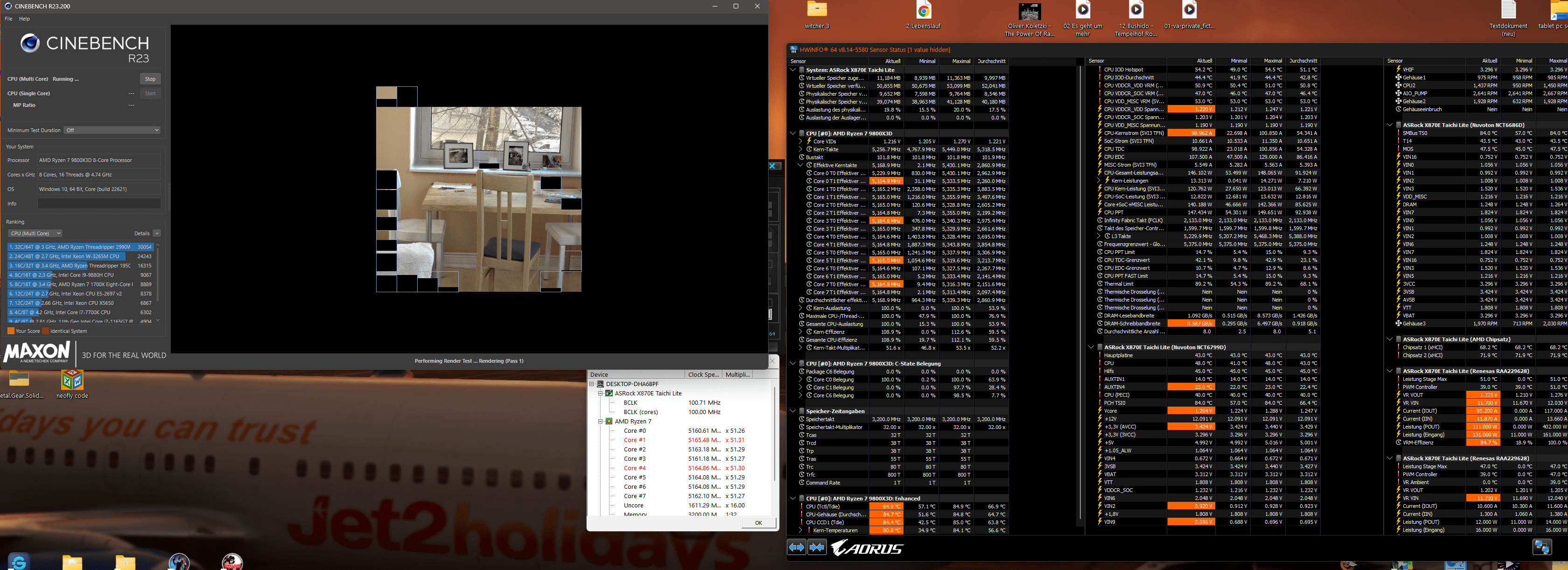Screen dimensions: 1568x570
Task: Click DESKTOP-DHA6BPF computer icon in device tree
Action: coord(600,384)
